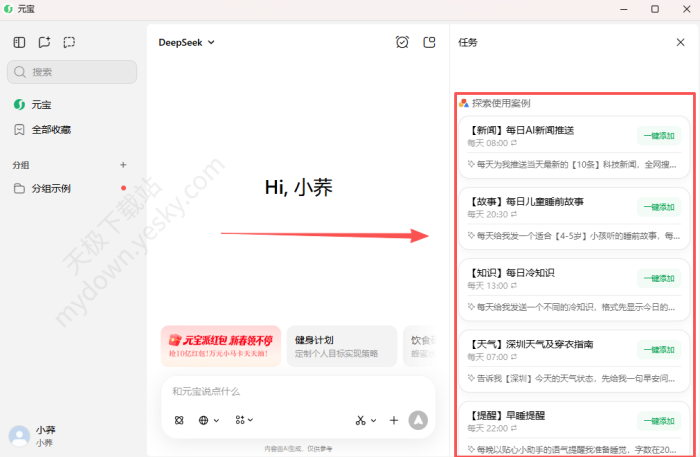Image resolution: width=700 pixels, height=457 pixels.
Task: Open the Yuanbao green logo chat entry
Action: (x=40, y=104)
